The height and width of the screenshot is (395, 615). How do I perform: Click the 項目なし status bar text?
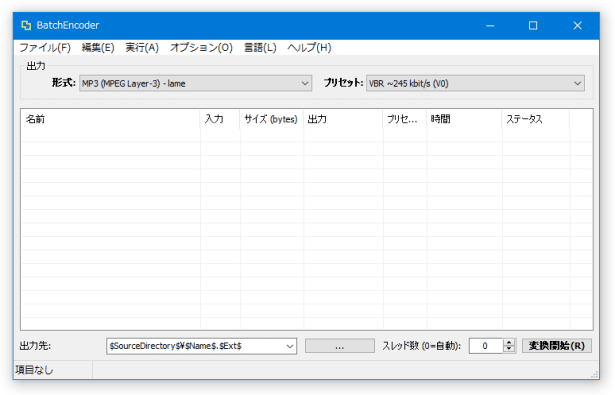(x=35, y=370)
